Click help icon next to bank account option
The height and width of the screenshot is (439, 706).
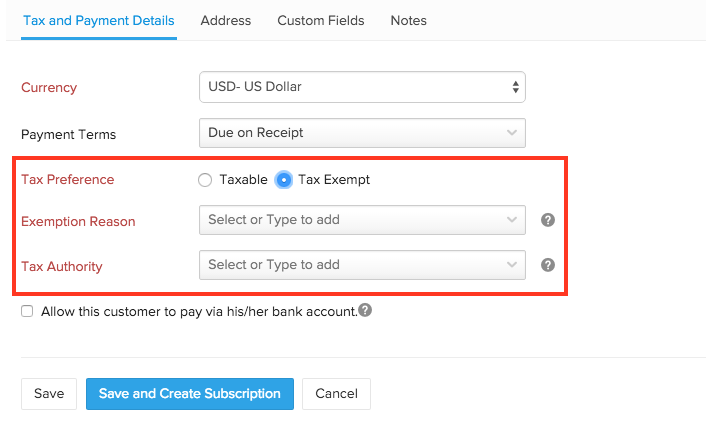pyautogui.click(x=365, y=310)
